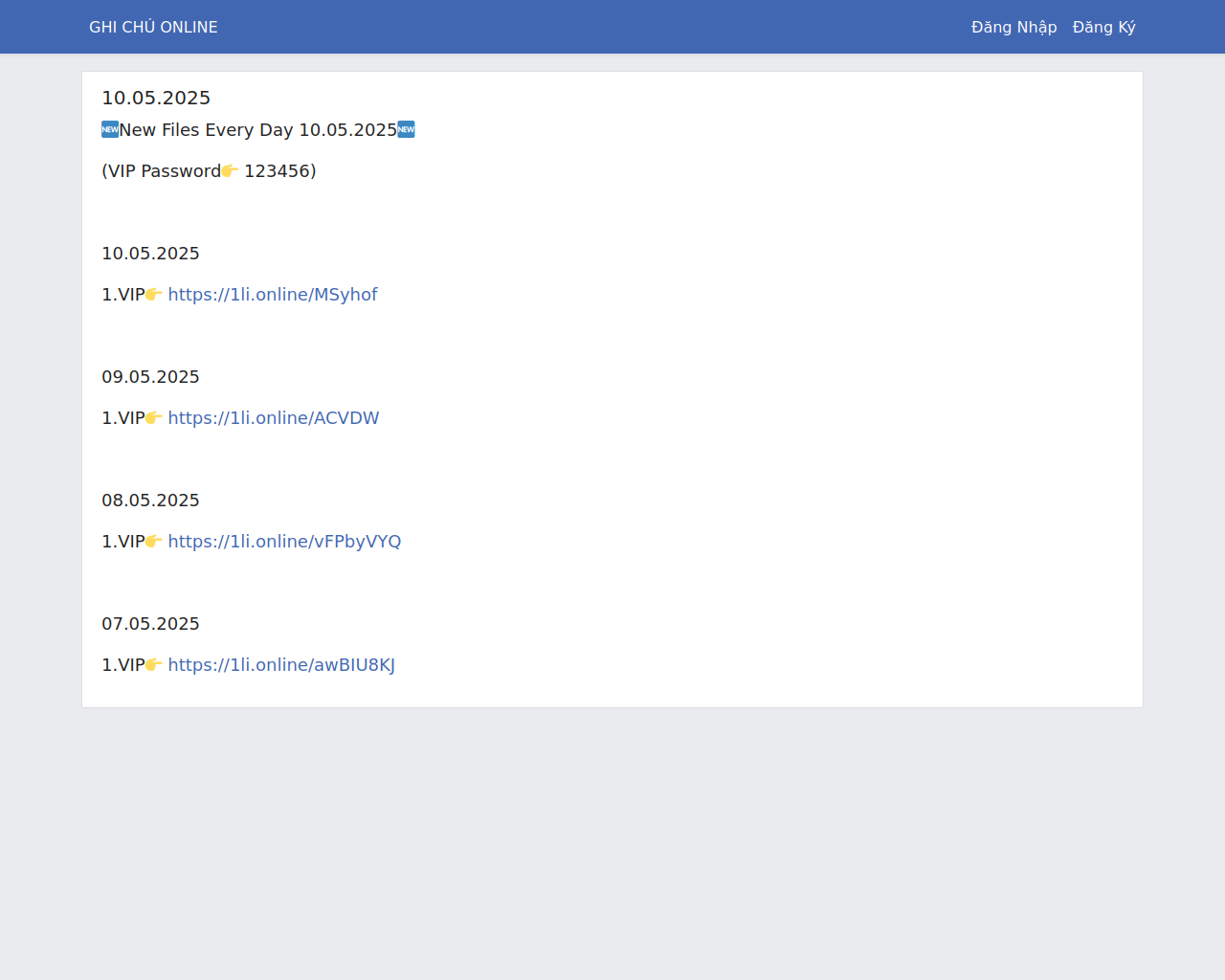Open the Đăng Ký registration page
This screenshot has height=980, width=1225.
tap(1103, 27)
